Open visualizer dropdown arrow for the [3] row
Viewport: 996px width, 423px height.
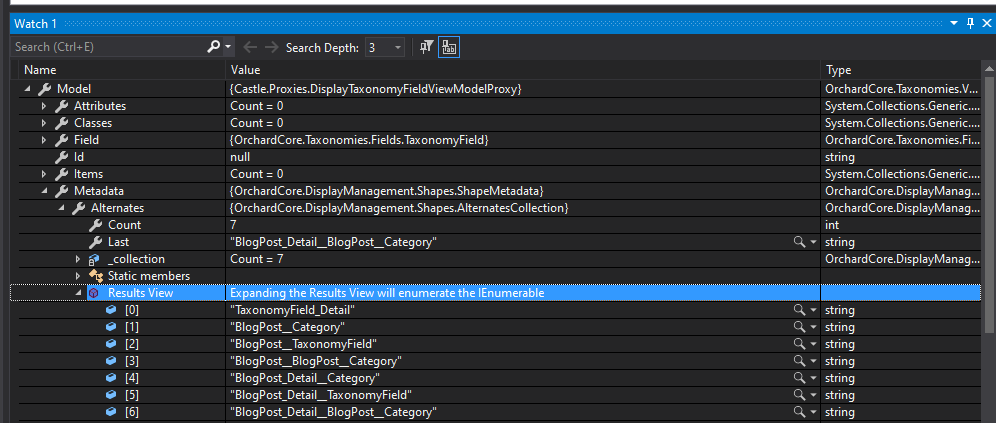(x=813, y=361)
